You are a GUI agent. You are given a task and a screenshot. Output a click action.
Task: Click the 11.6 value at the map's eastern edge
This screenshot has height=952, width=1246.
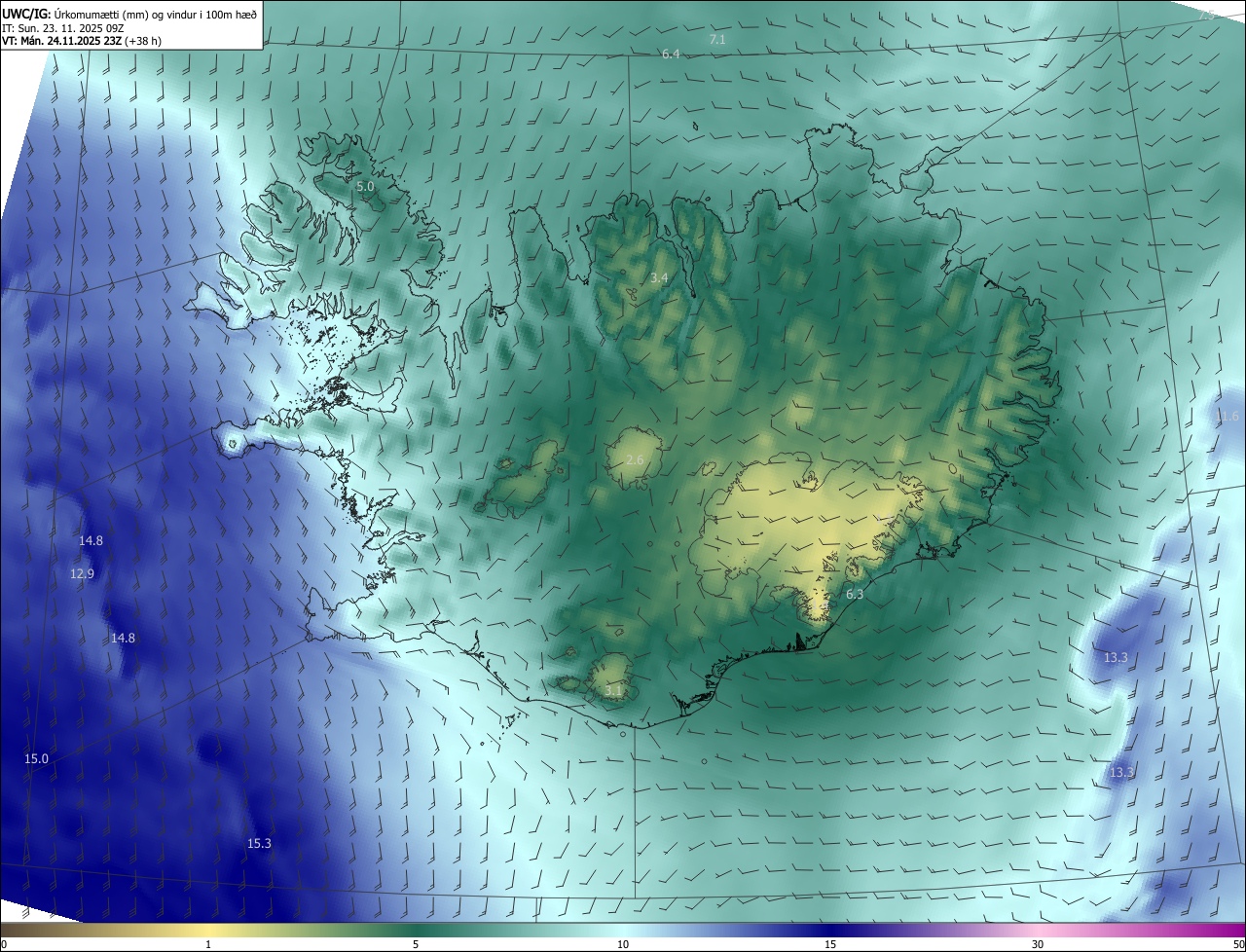coord(1228,417)
